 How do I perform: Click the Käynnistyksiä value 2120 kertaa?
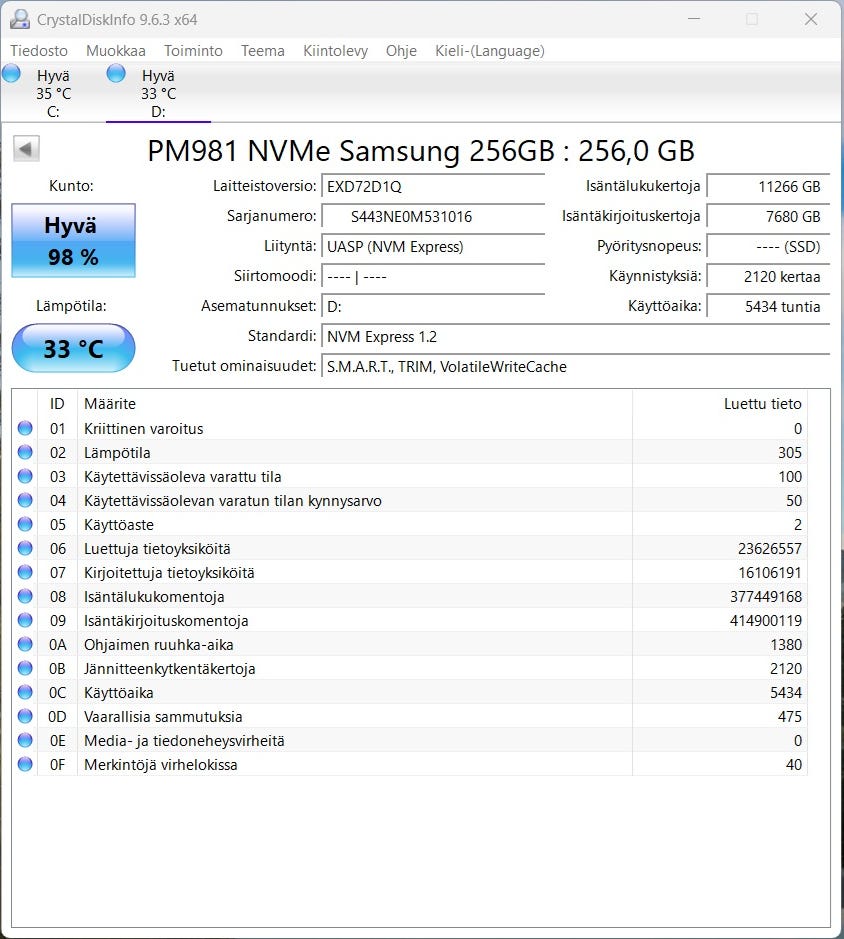(769, 276)
